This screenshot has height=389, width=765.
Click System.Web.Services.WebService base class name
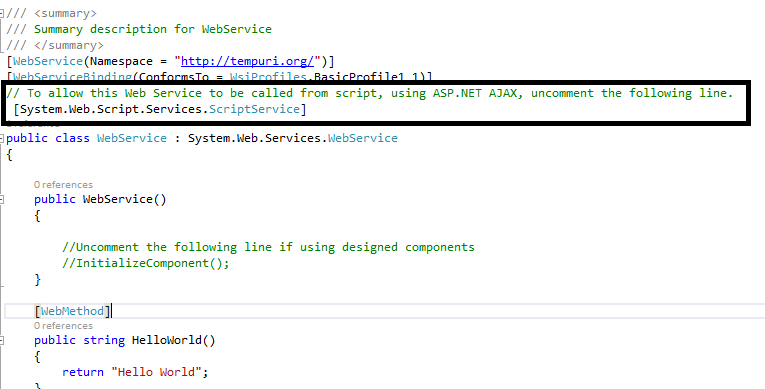click(x=293, y=138)
